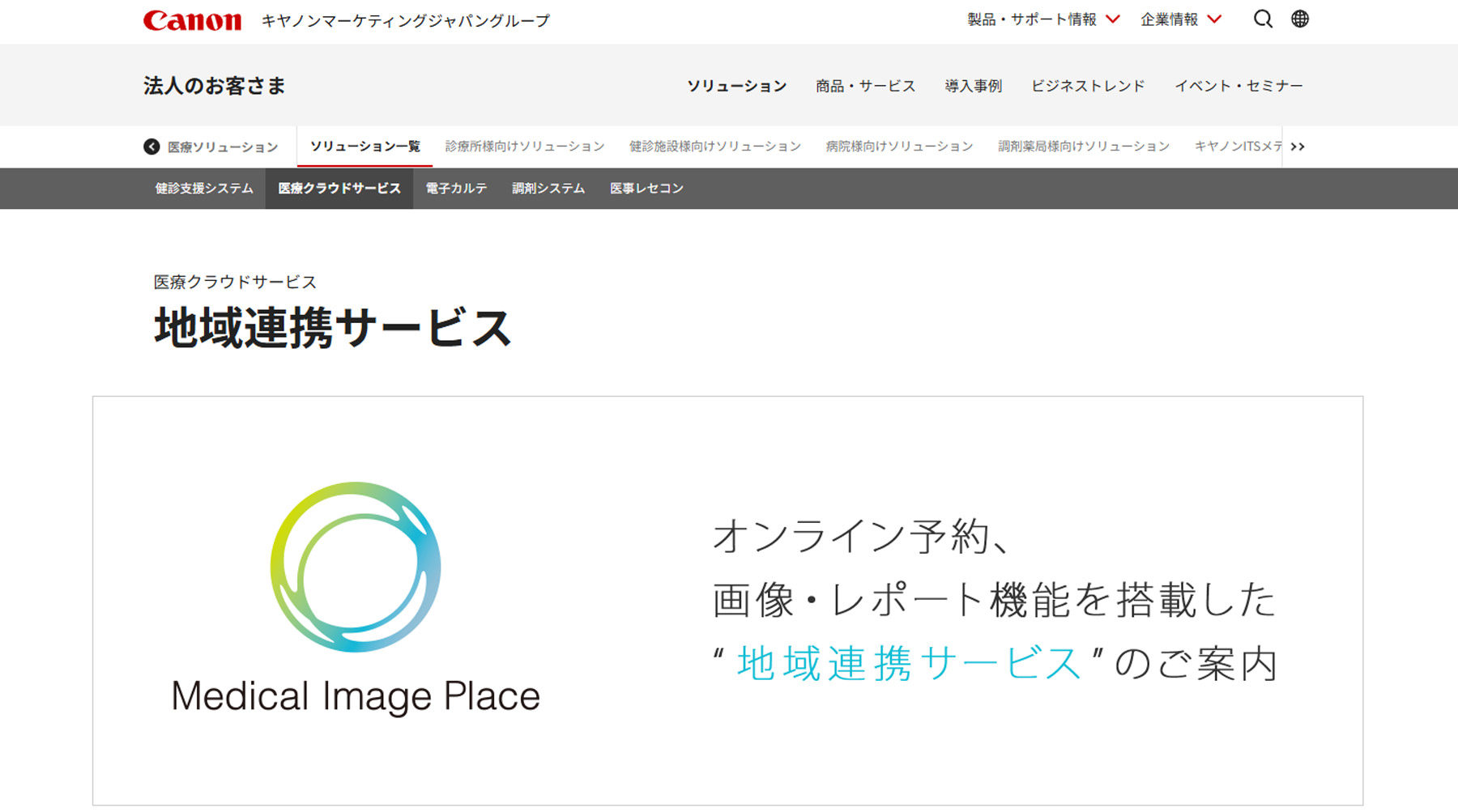Select the ソリューション一覧 tab
The width and height of the screenshot is (1458, 812).
[x=364, y=147]
